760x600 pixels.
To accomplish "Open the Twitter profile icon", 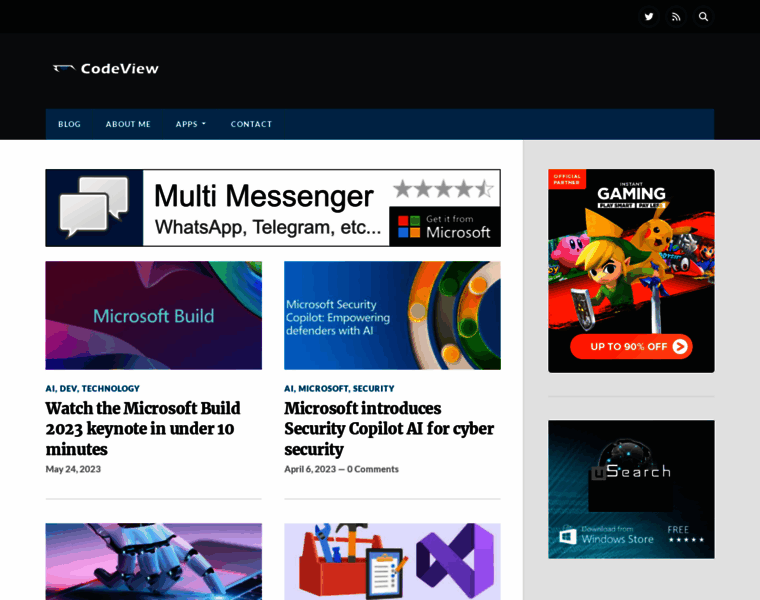I will point(649,17).
